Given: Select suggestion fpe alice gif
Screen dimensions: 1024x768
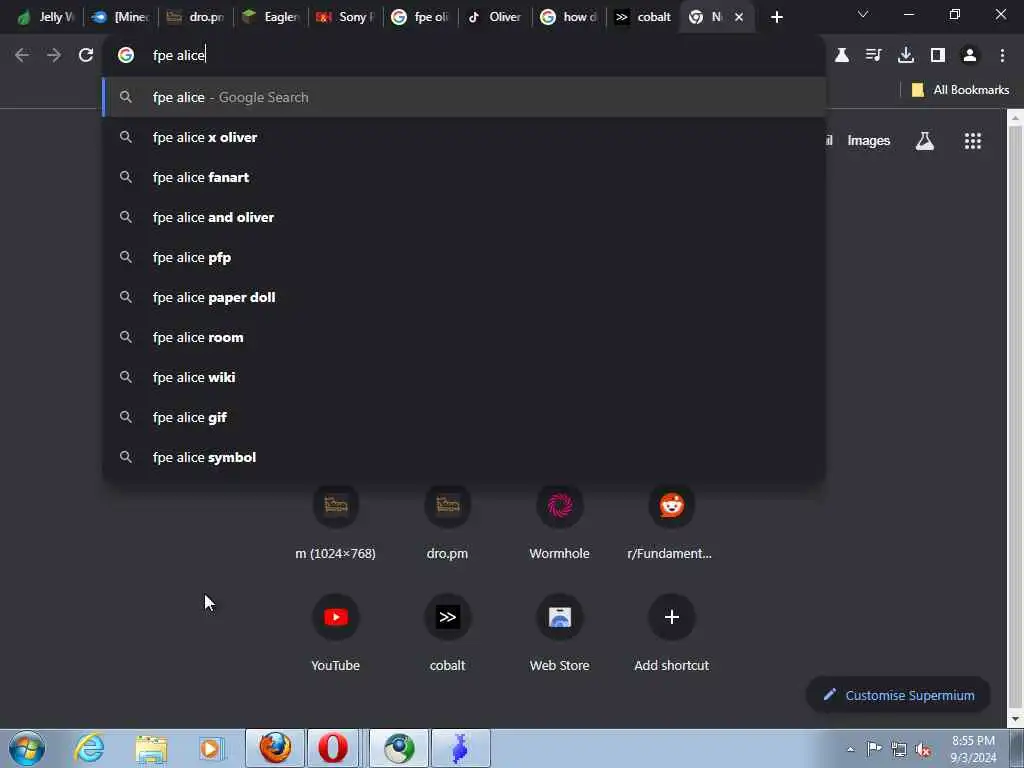Looking at the screenshot, I should (x=464, y=417).
